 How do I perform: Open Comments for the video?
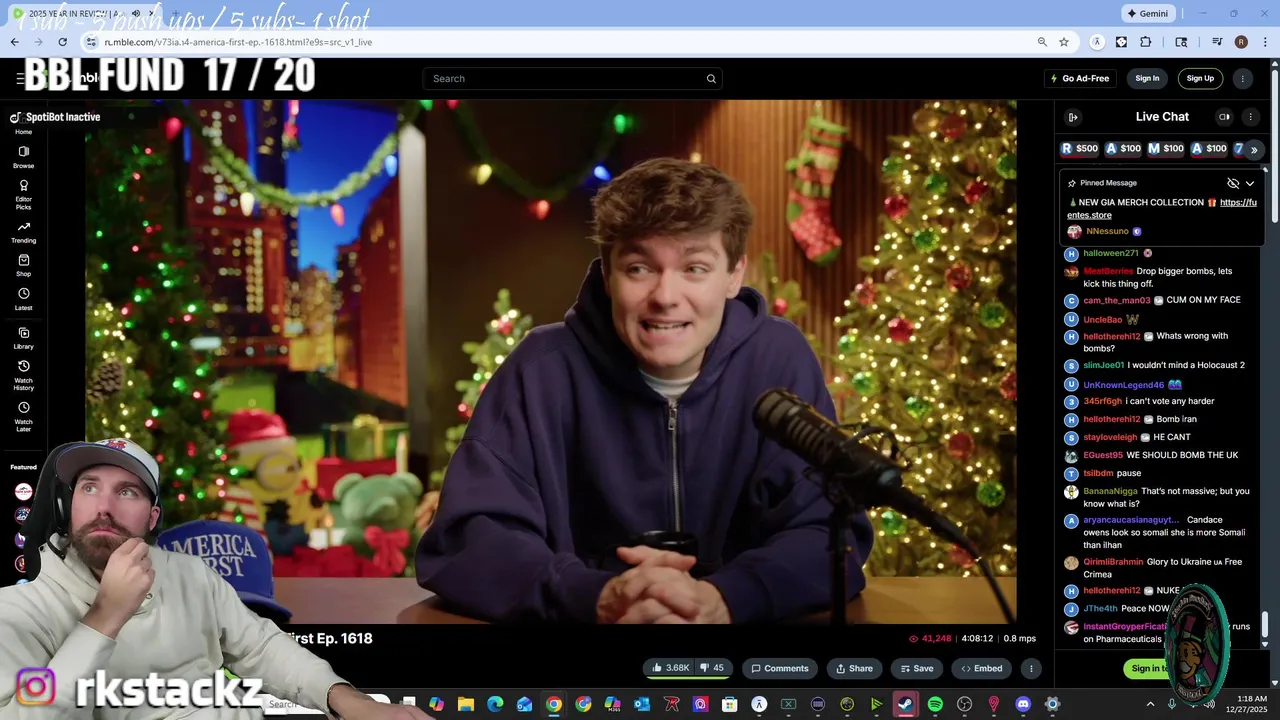pyautogui.click(x=780, y=668)
